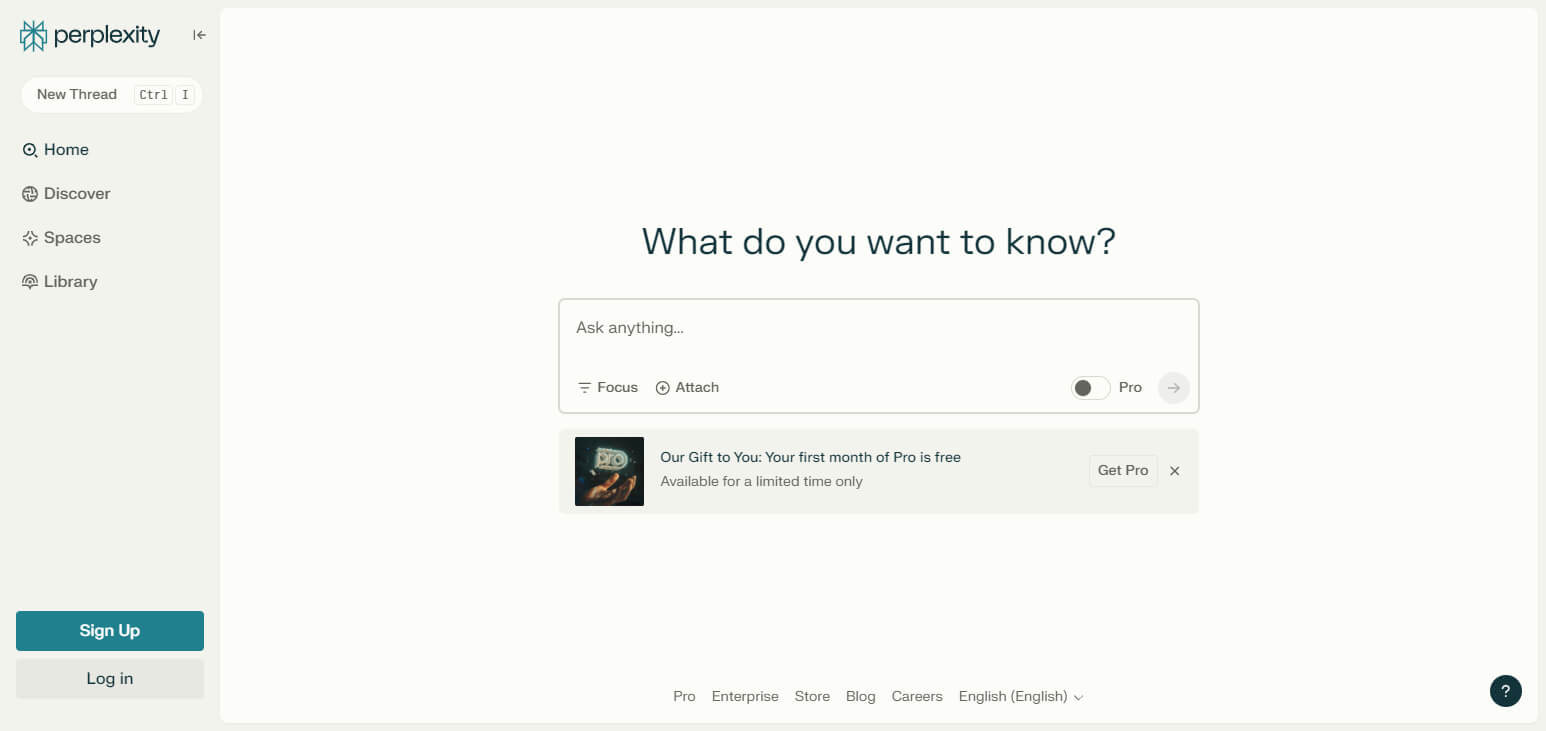Open the Focus selector
This screenshot has height=731, width=1546.
tap(608, 388)
